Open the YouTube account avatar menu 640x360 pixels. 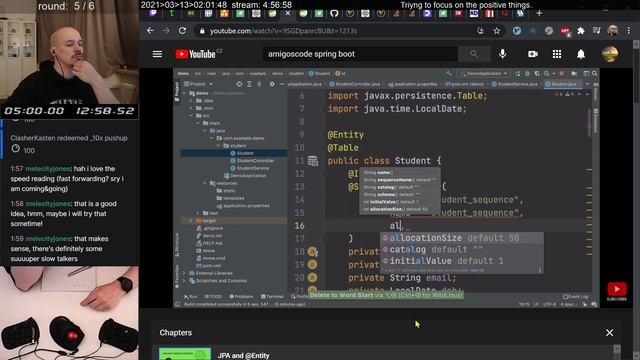click(x=610, y=54)
